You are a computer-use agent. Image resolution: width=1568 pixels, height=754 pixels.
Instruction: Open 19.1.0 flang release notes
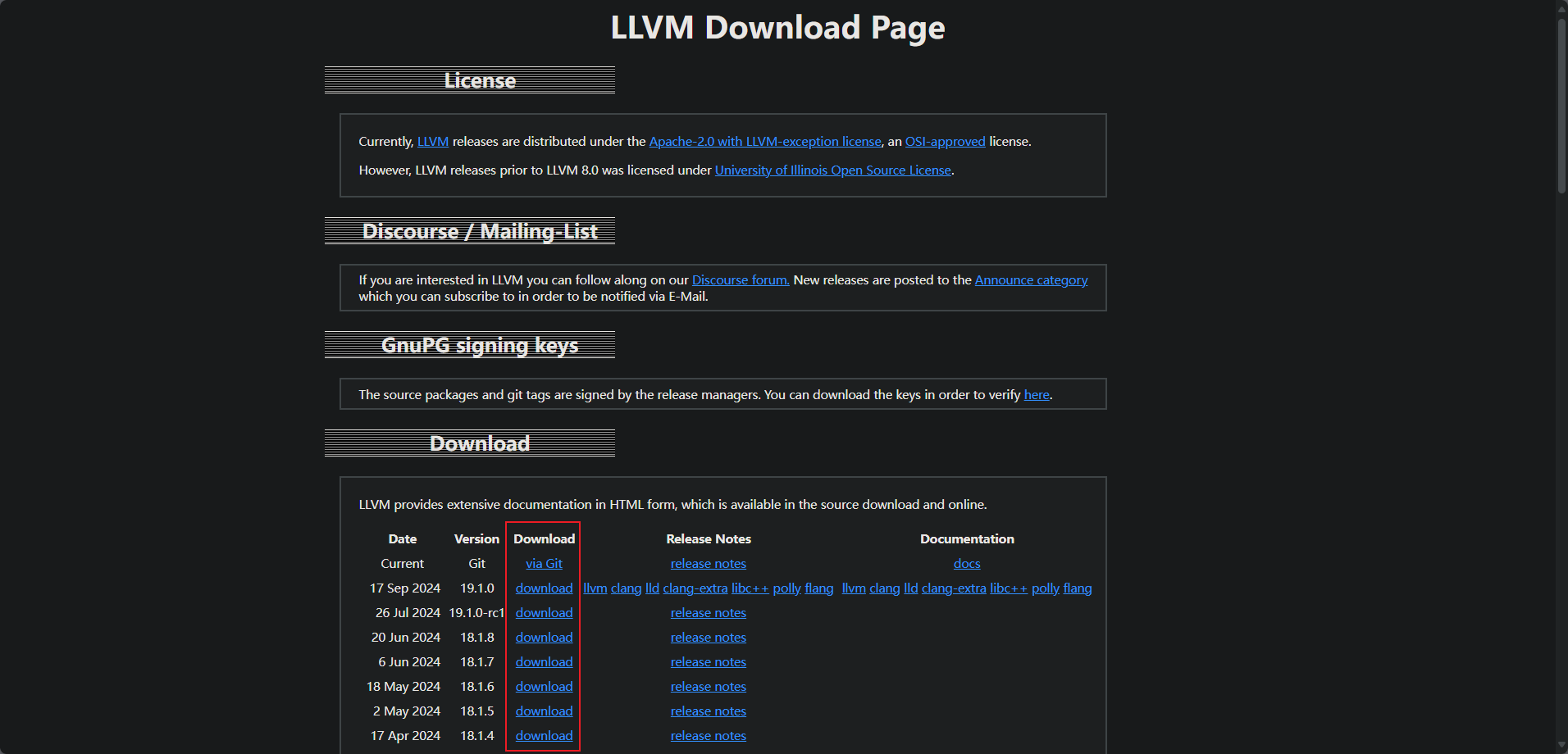coord(819,588)
